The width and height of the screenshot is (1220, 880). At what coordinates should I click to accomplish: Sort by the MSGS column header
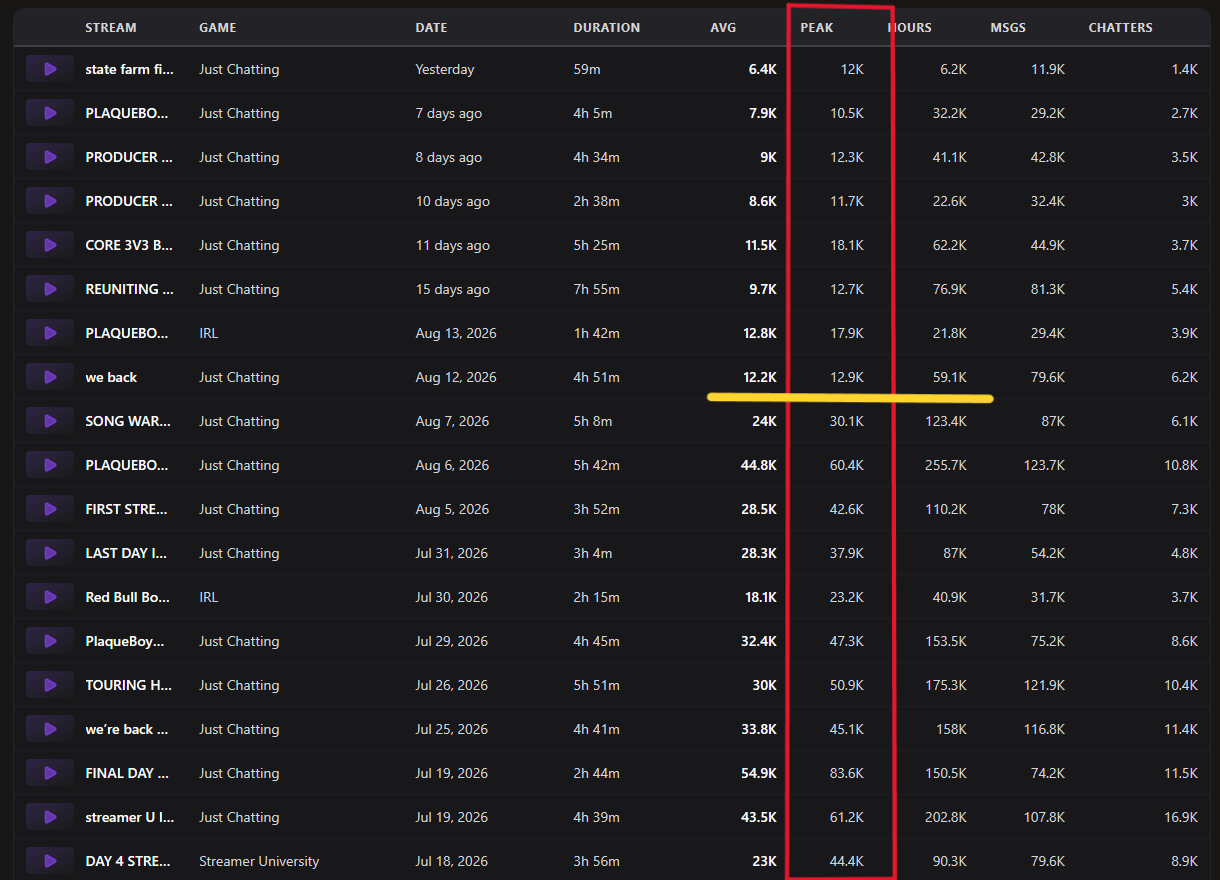(x=1006, y=27)
